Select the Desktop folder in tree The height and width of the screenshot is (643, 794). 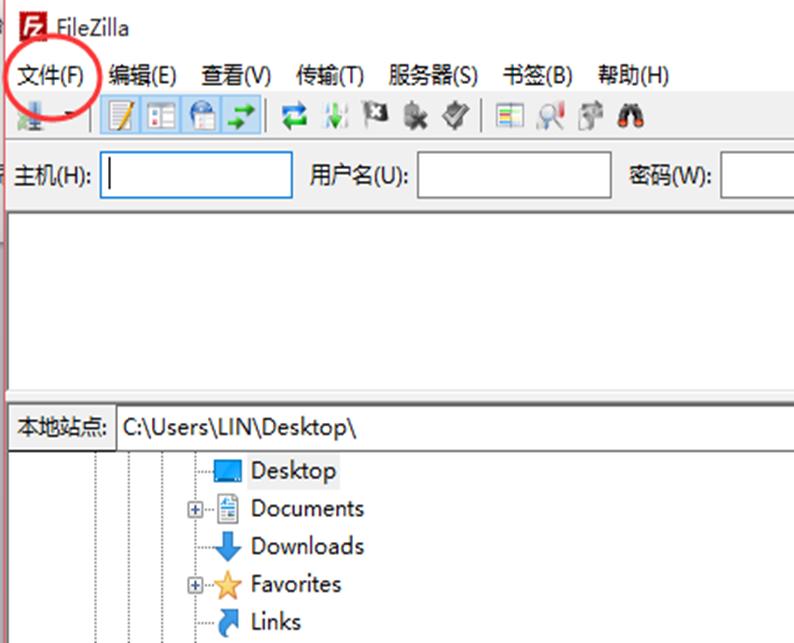[293, 471]
